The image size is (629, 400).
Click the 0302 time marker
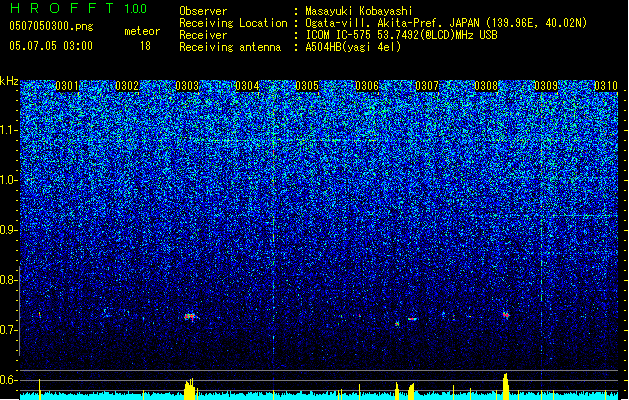(127, 86)
